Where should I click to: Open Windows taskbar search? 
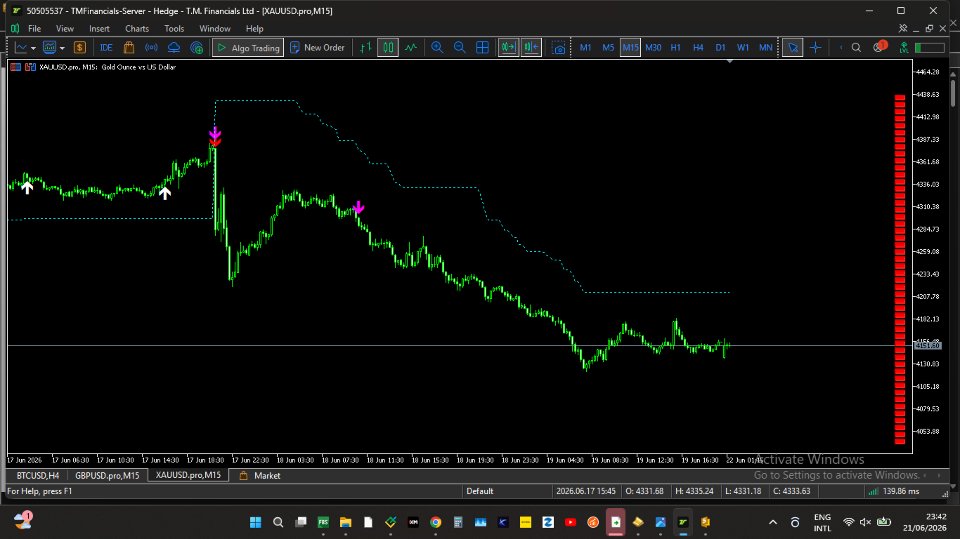tap(278, 522)
